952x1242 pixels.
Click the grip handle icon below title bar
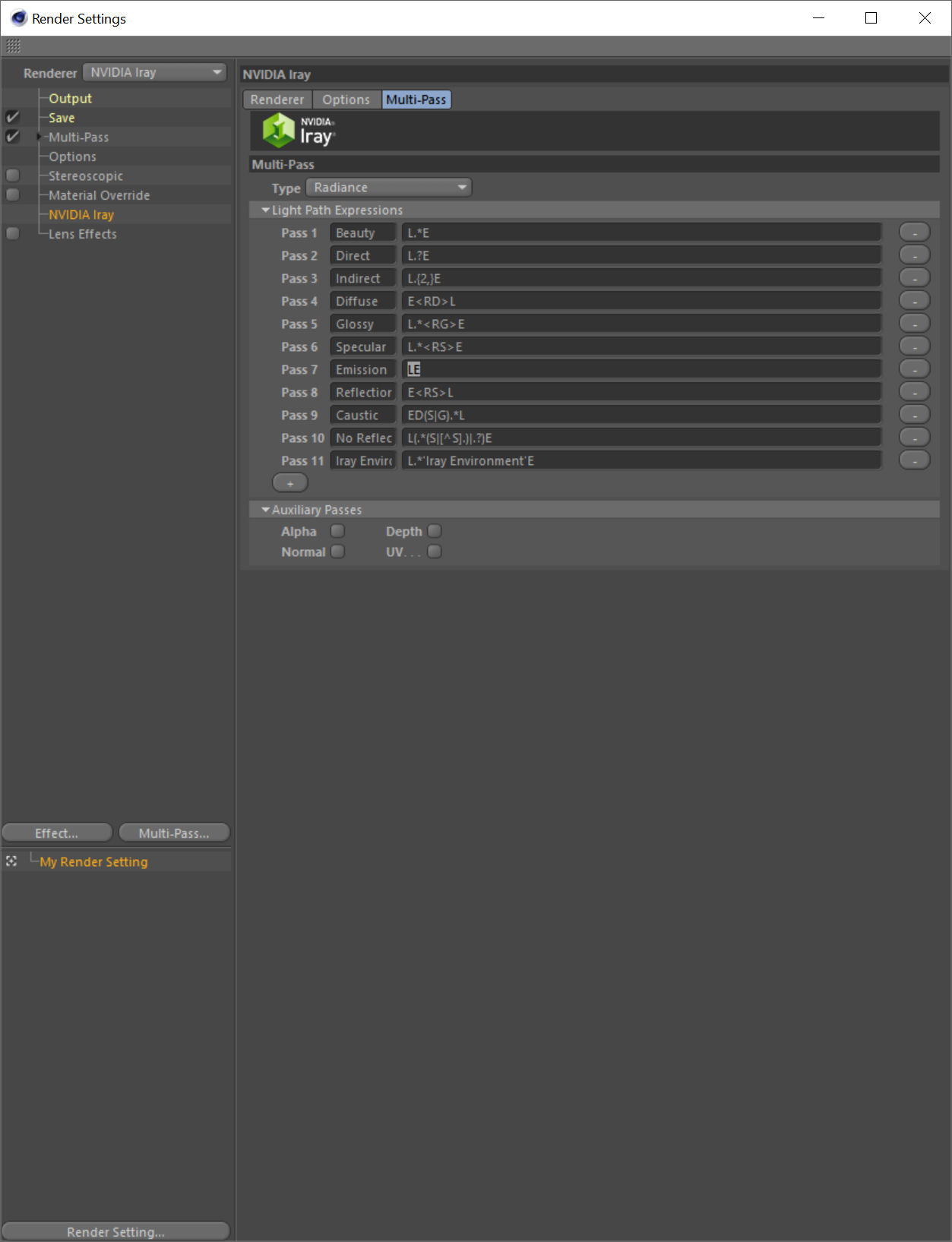13,46
